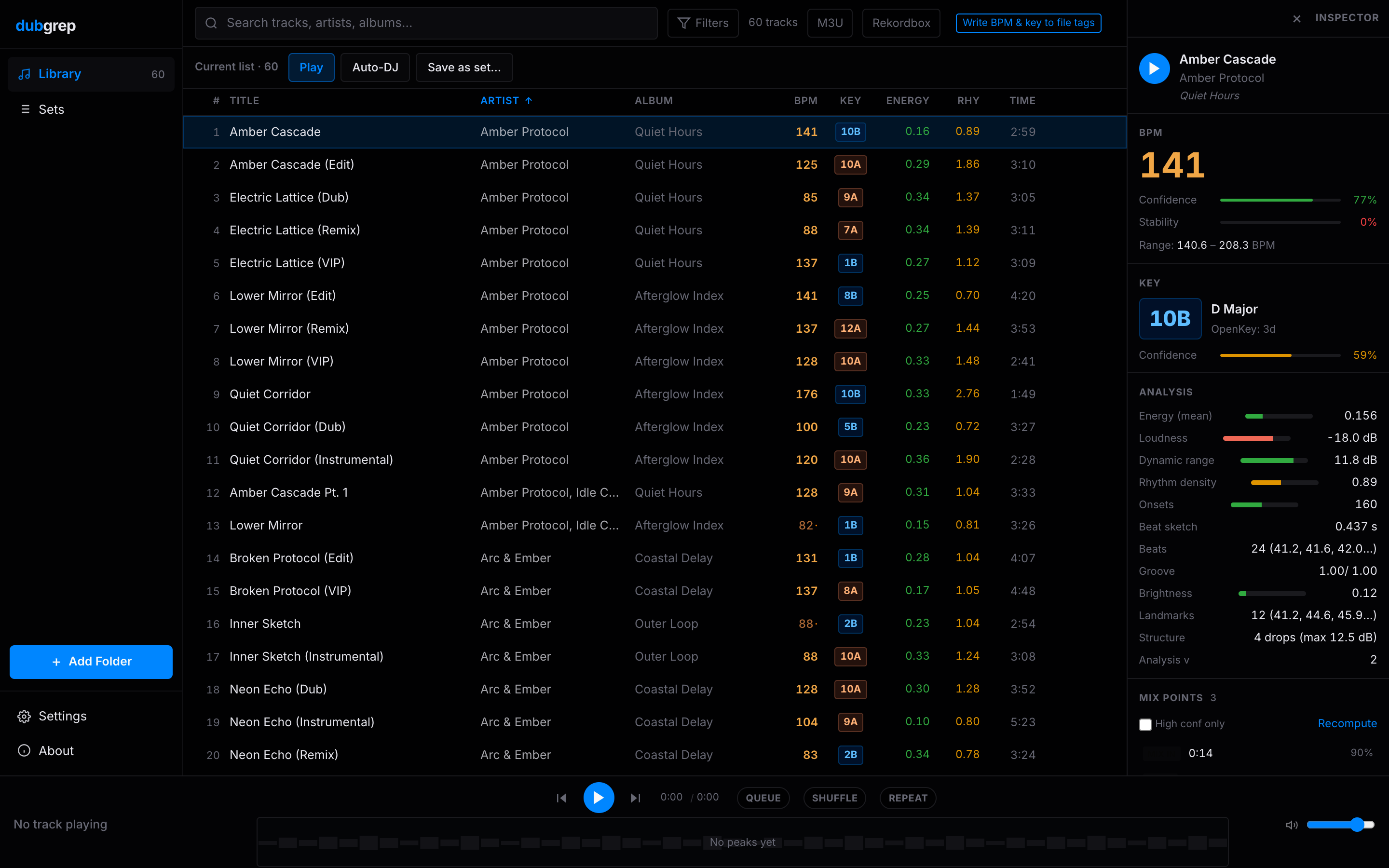Click the large 10B key badge in Inspector
This screenshot has height=868, width=1389.
click(x=1170, y=319)
